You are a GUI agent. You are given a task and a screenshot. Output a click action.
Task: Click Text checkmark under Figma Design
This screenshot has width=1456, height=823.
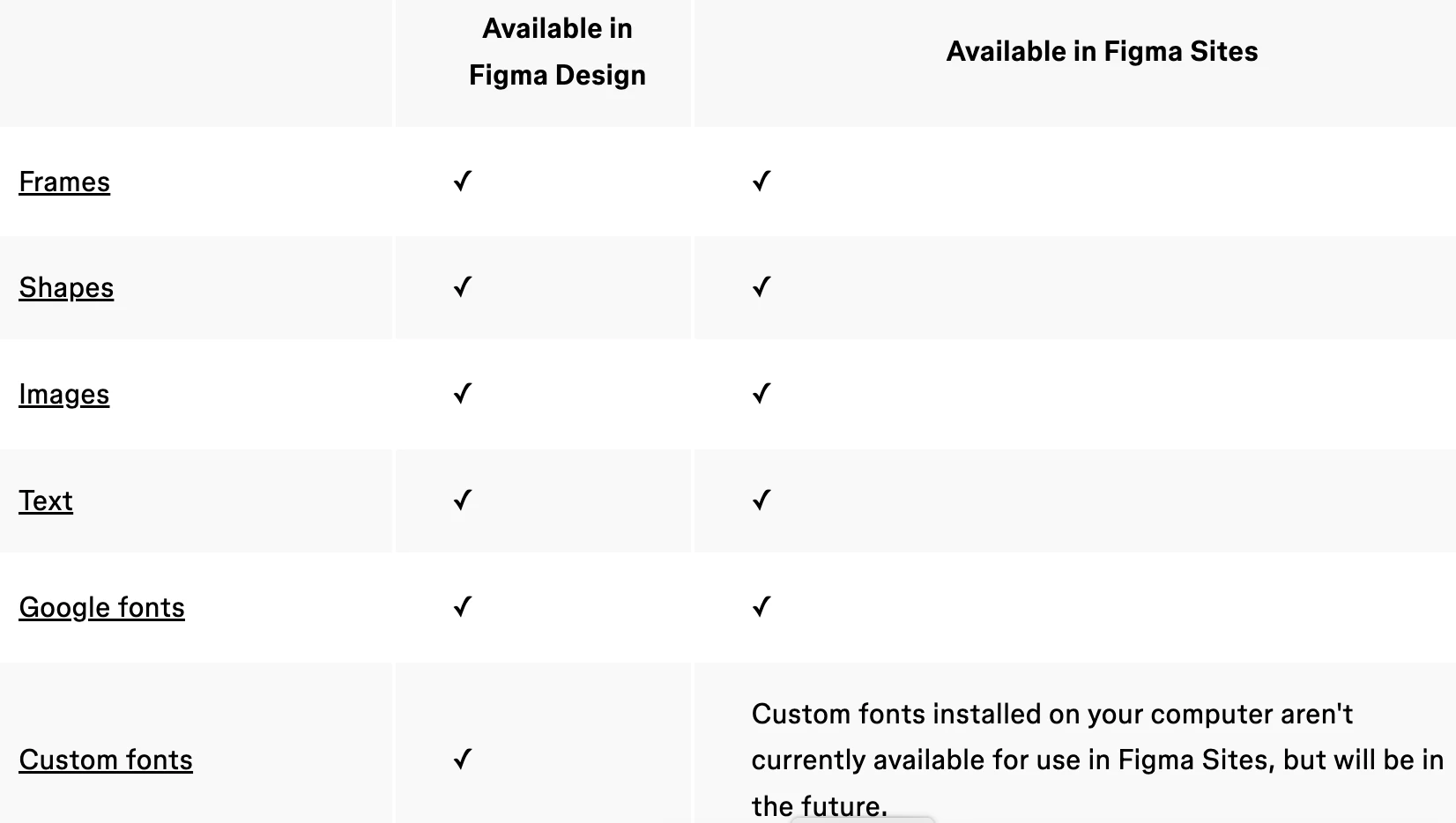[463, 500]
